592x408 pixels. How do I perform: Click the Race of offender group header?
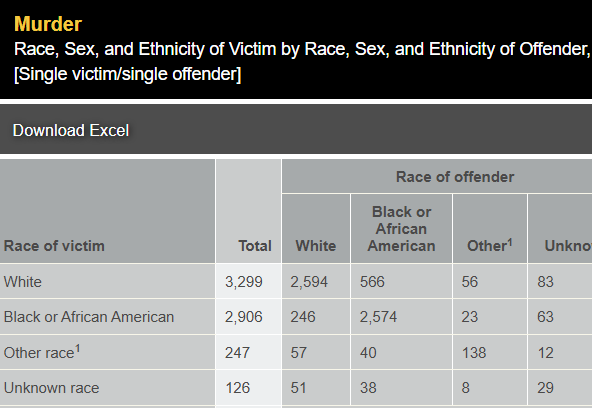click(455, 177)
